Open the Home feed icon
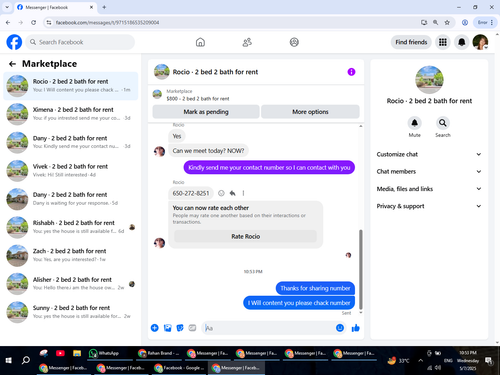This screenshot has height=375, width=500. coord(200,42)
